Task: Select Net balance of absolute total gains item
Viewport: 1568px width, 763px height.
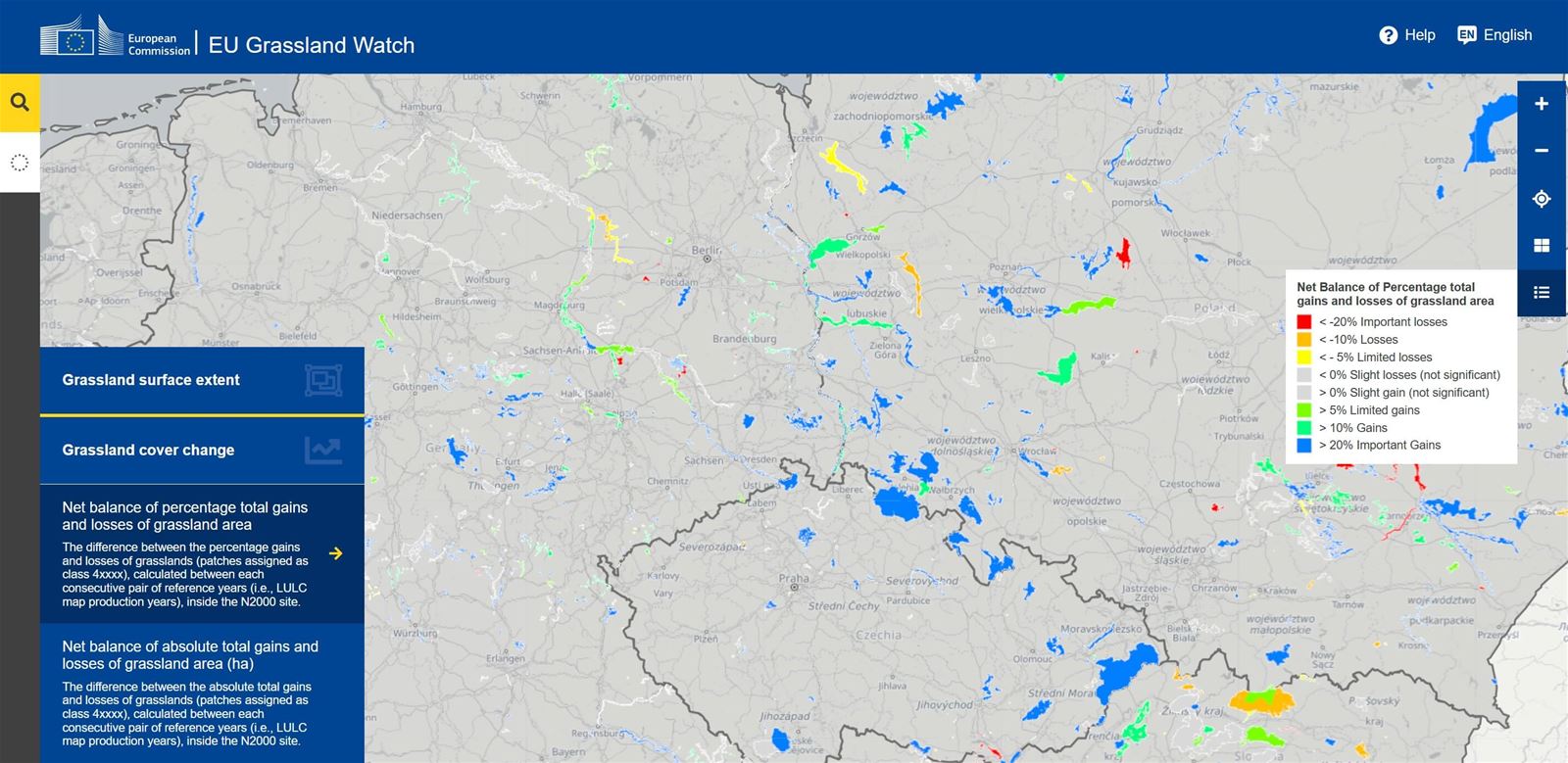Action: coord(202,693)
